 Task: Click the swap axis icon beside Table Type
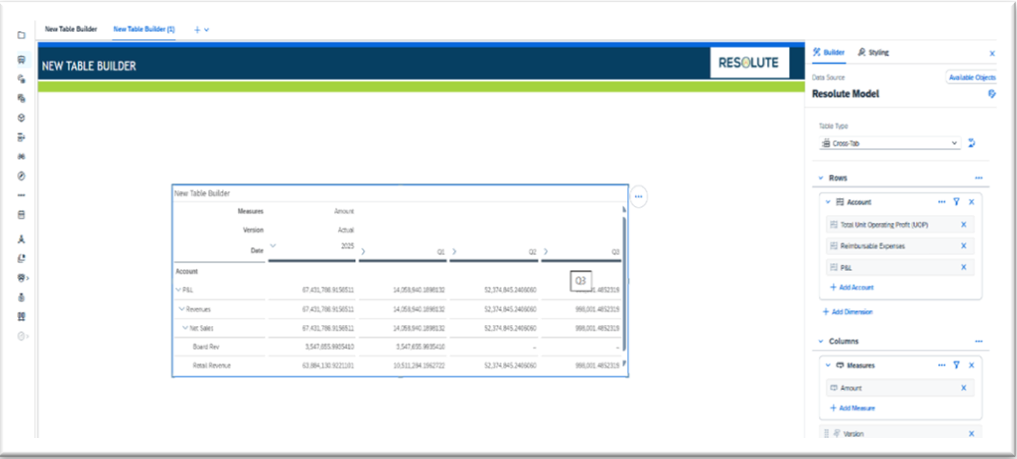click(972, 143)
